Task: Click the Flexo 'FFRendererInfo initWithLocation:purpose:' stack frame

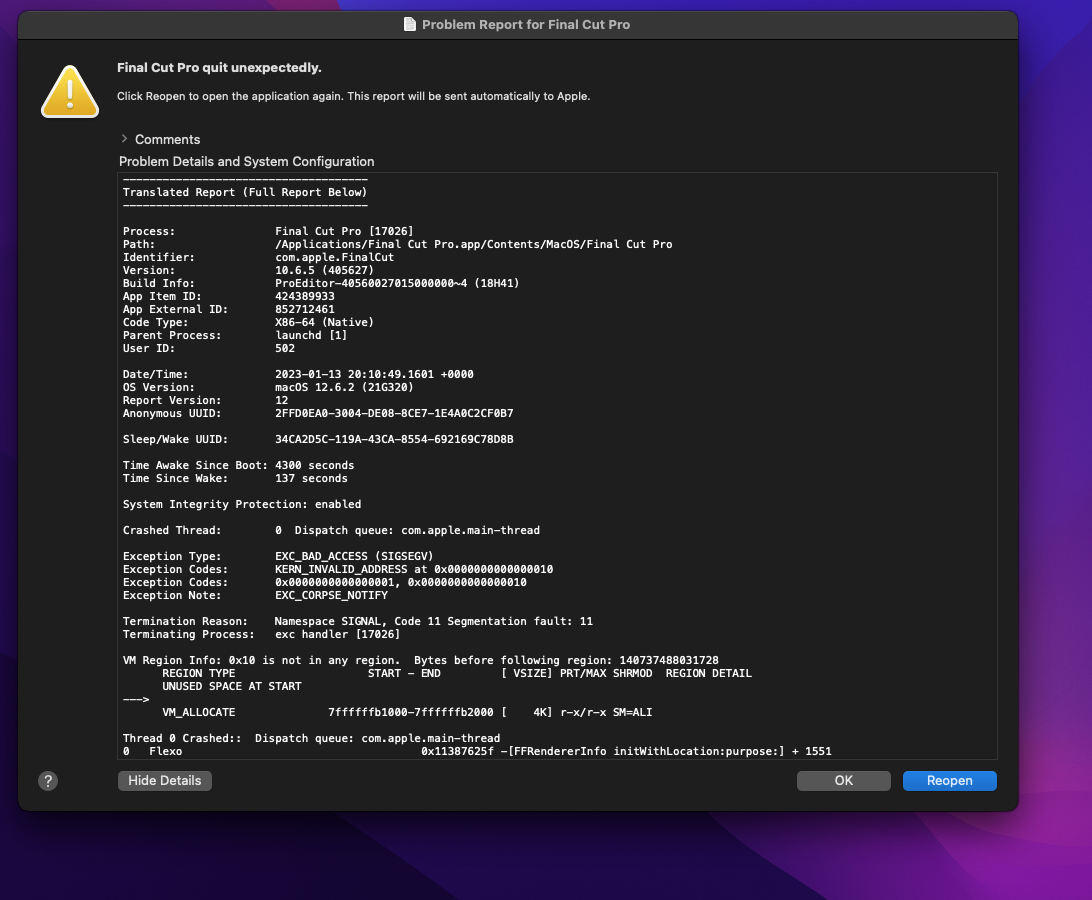Action: (x=477, y=751)
